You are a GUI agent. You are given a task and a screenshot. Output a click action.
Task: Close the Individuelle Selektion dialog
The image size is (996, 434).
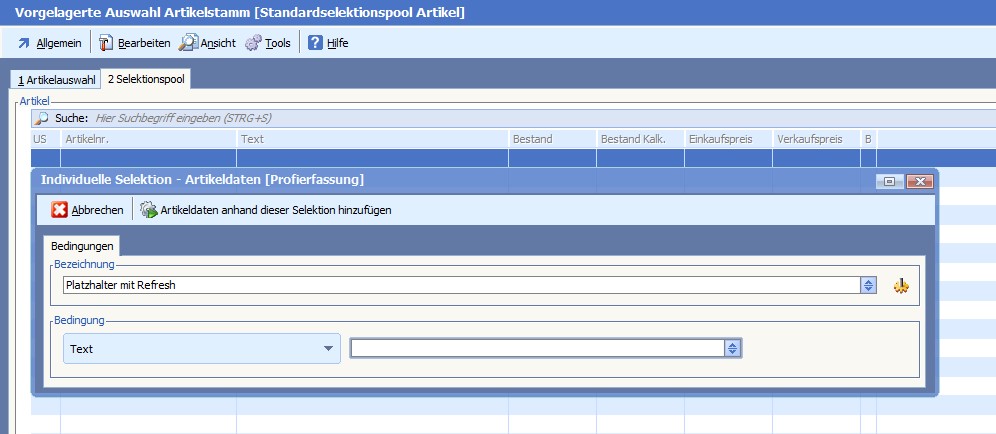tap(920, 181)
